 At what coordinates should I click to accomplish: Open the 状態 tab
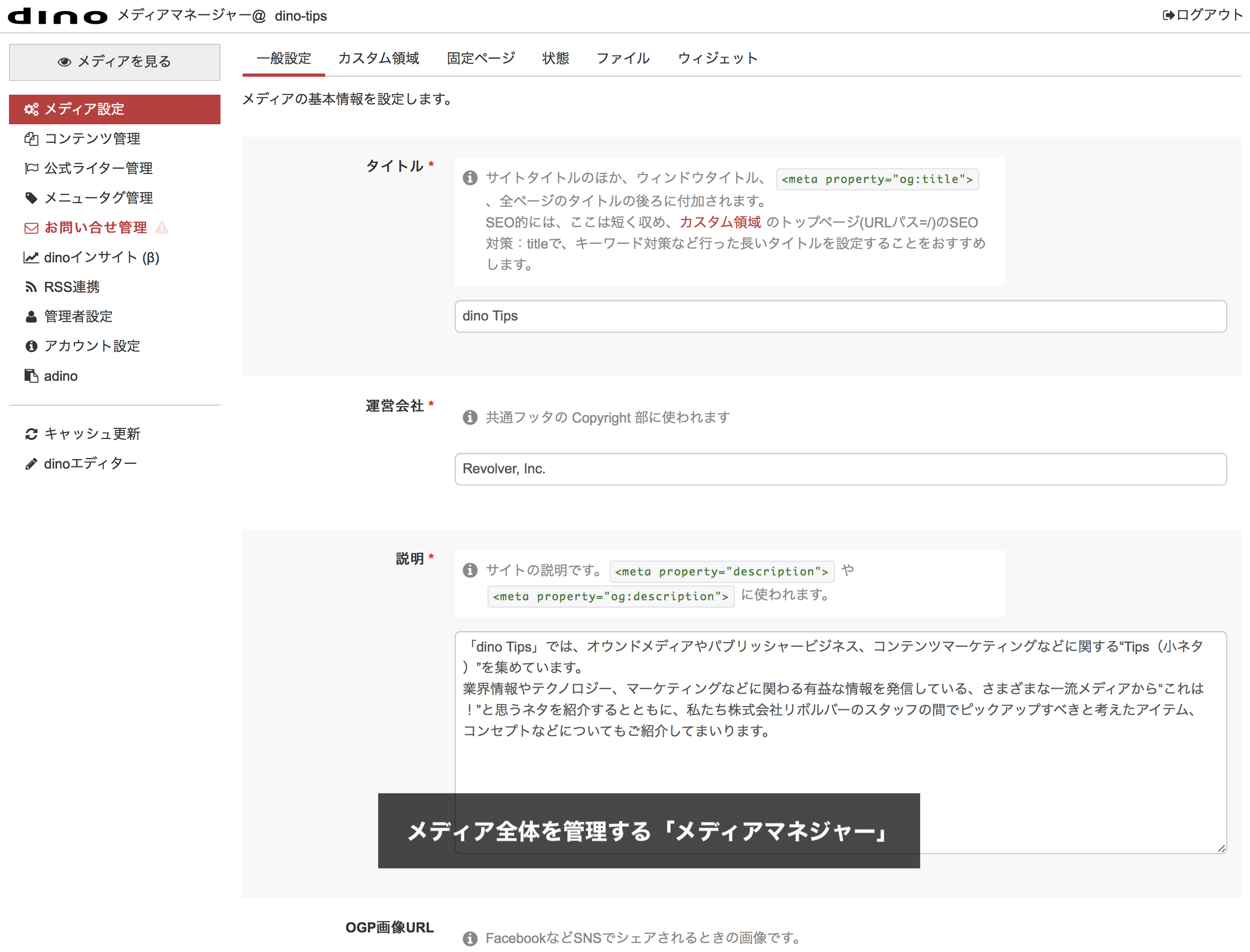pos(555,58)
